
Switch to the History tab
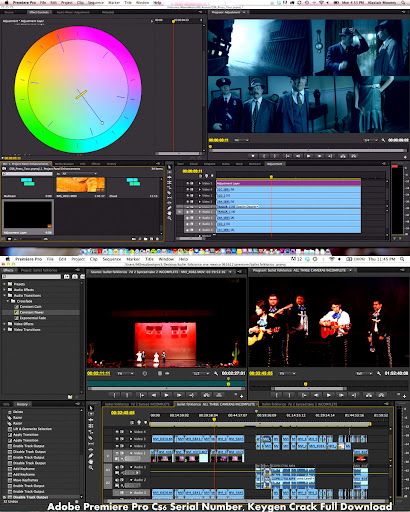[x=22, y=404]
